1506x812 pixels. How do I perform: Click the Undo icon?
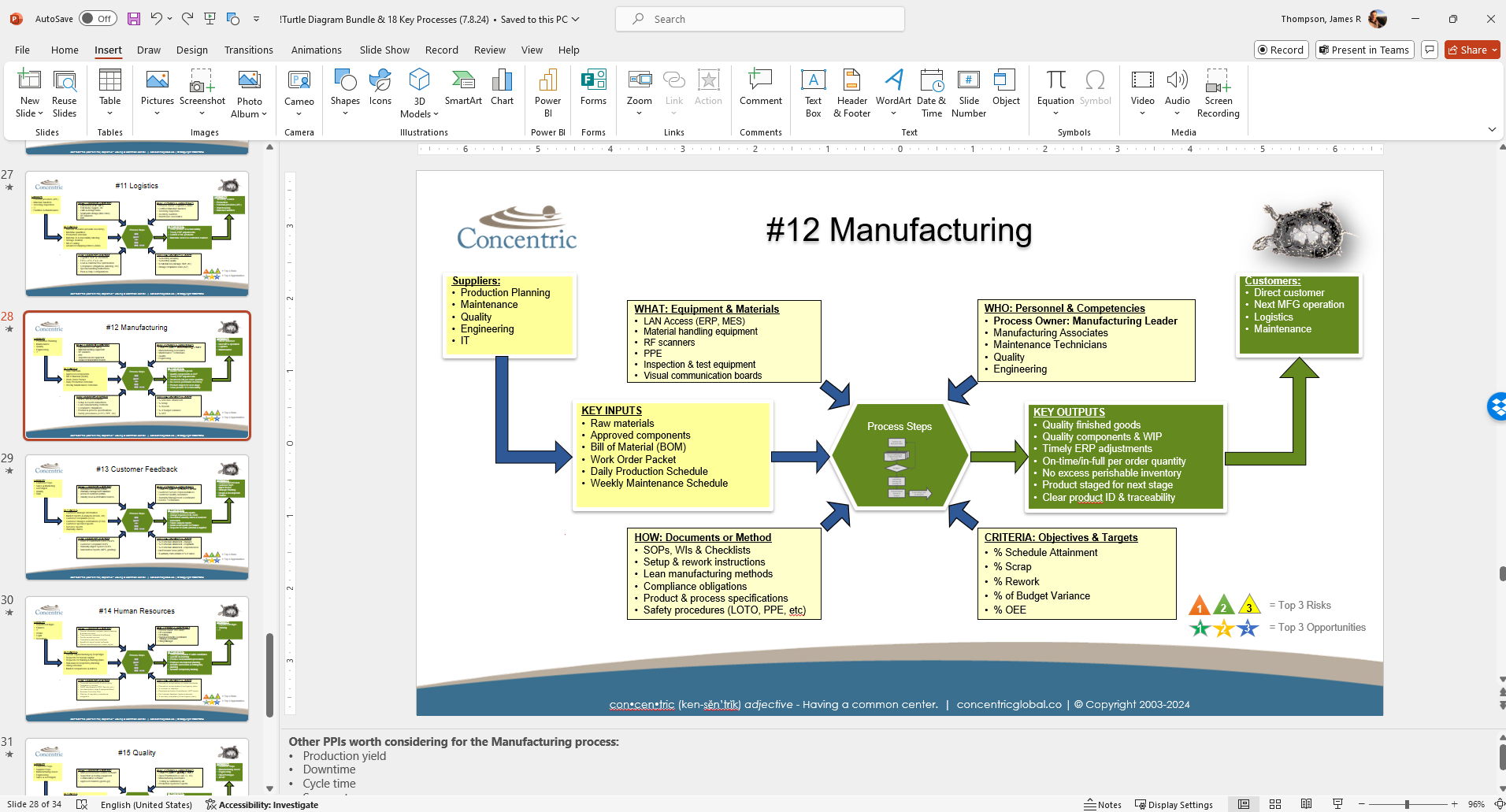(x=156, y=19)
